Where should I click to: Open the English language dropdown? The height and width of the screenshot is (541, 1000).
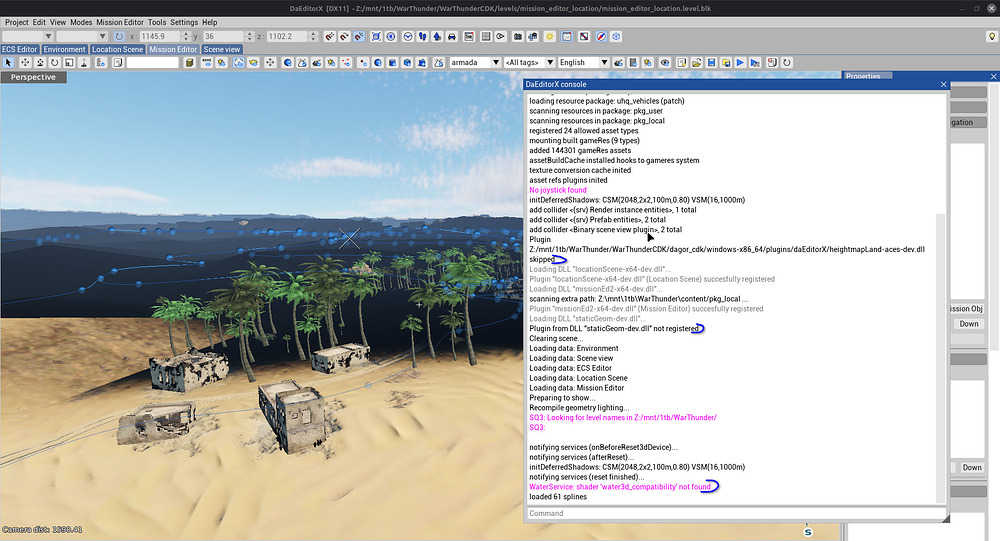point(583,63)
